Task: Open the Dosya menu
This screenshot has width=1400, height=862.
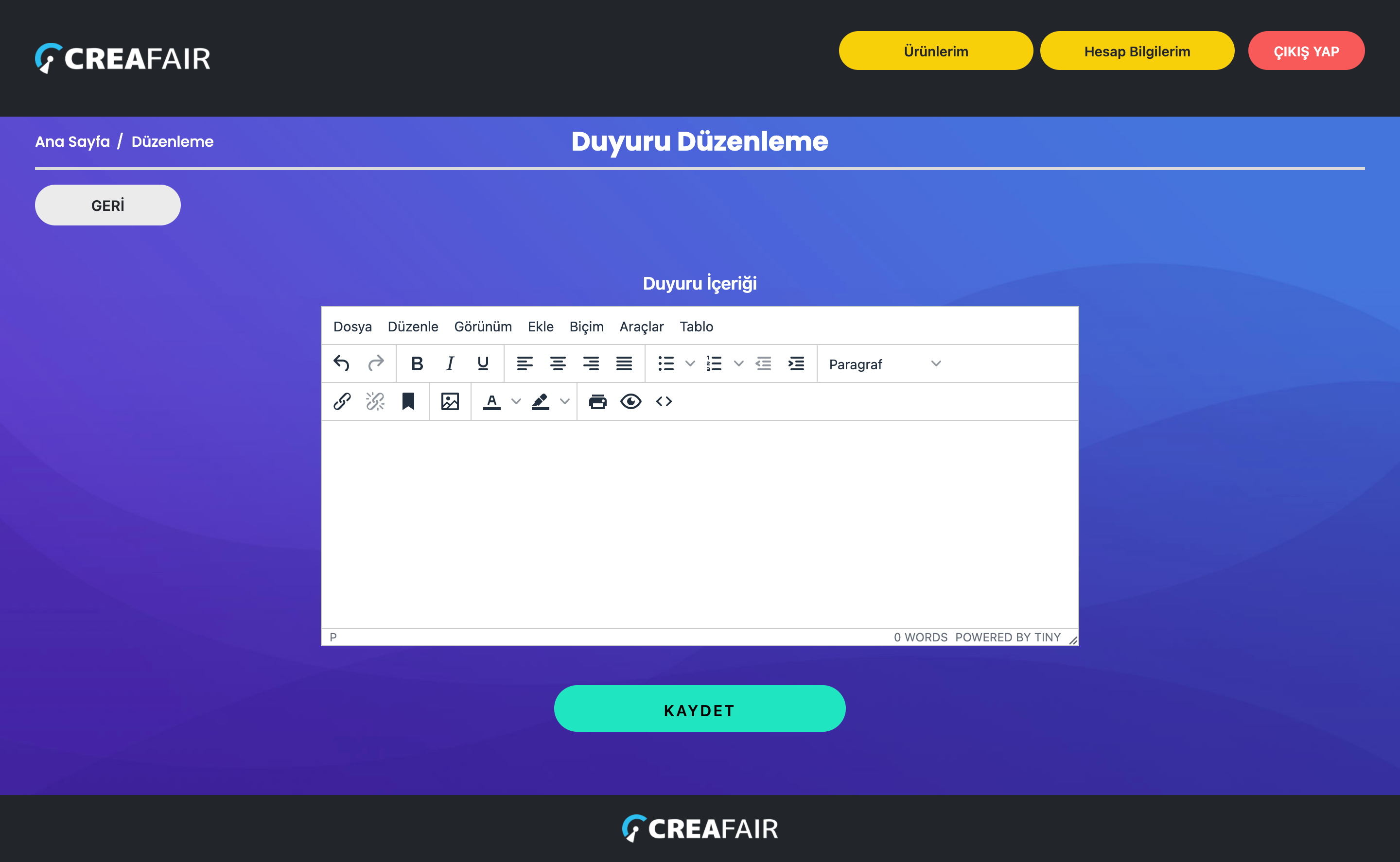Action: point(352,327)
